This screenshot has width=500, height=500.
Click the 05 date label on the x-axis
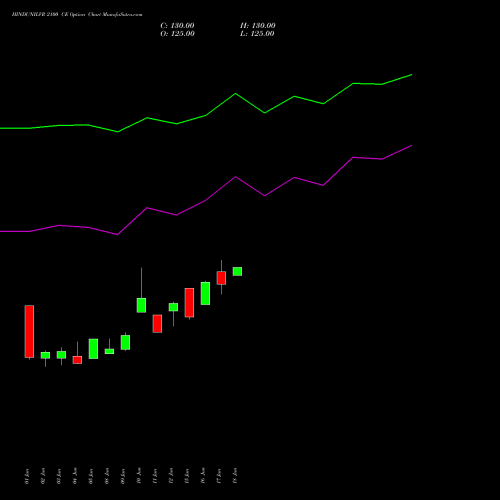pos(91,476)
